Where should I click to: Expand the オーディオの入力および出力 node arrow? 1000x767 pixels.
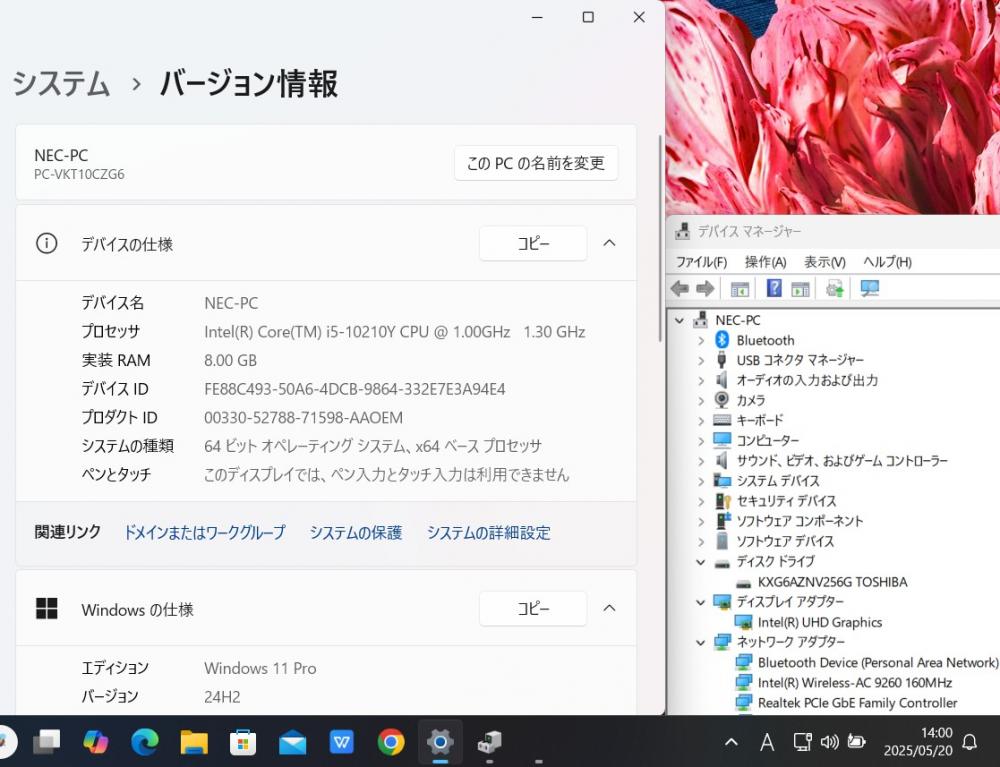tap(701, 381)
